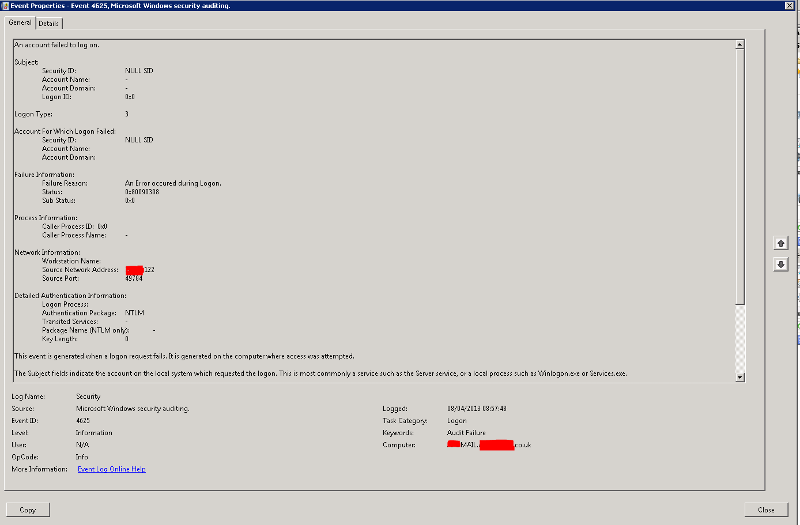Click the 'Transited Services:' label
The width and height of the screenshot is (800, 525).
point(70,321)
